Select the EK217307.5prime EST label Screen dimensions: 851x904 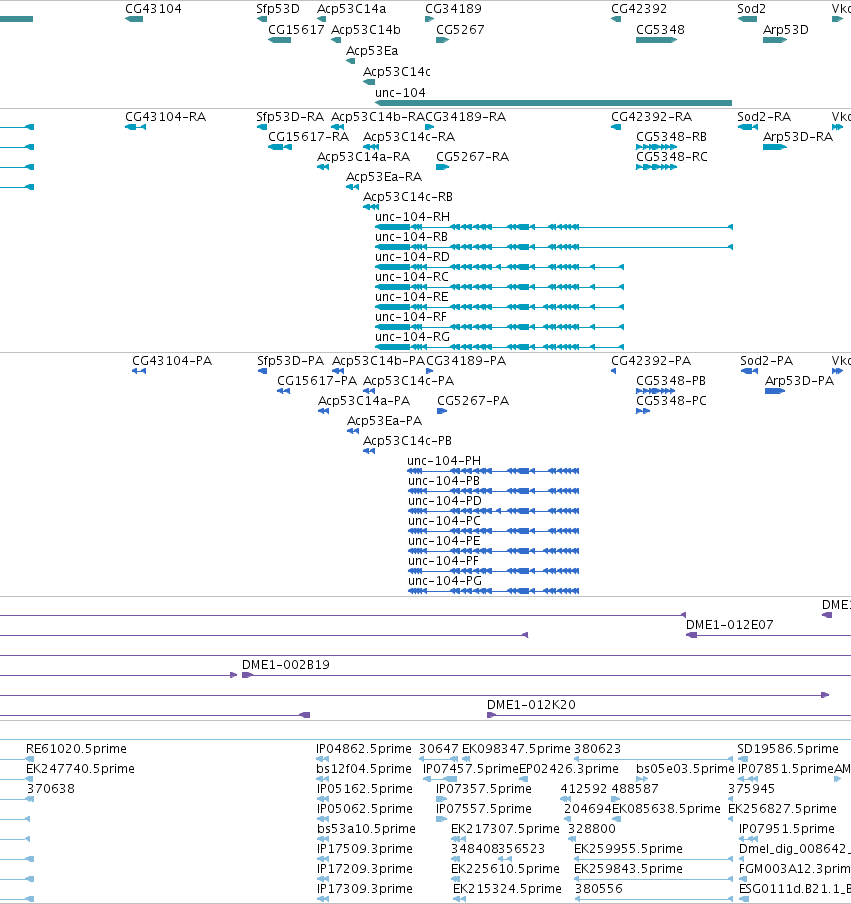coord(505,828)
